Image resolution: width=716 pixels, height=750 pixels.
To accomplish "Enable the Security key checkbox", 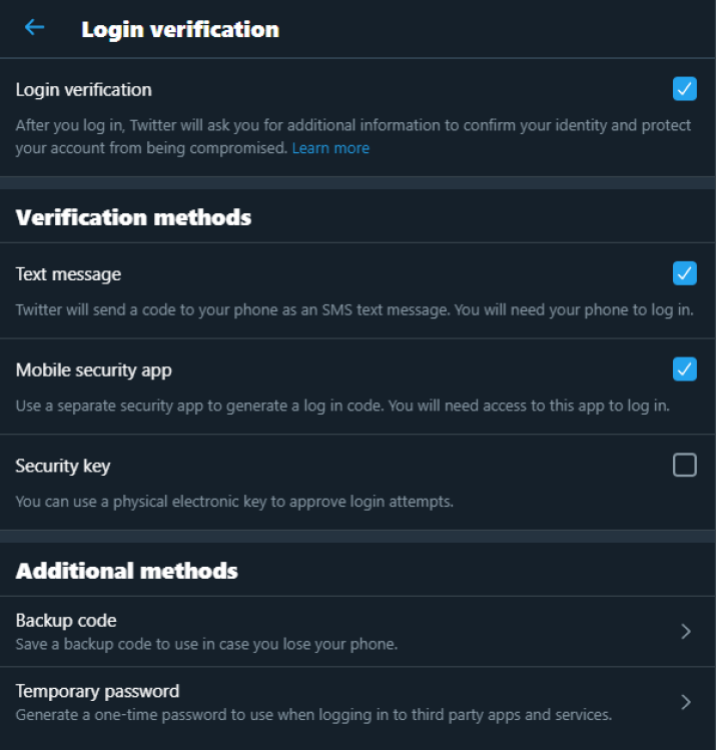I will [x=684, y=465].
